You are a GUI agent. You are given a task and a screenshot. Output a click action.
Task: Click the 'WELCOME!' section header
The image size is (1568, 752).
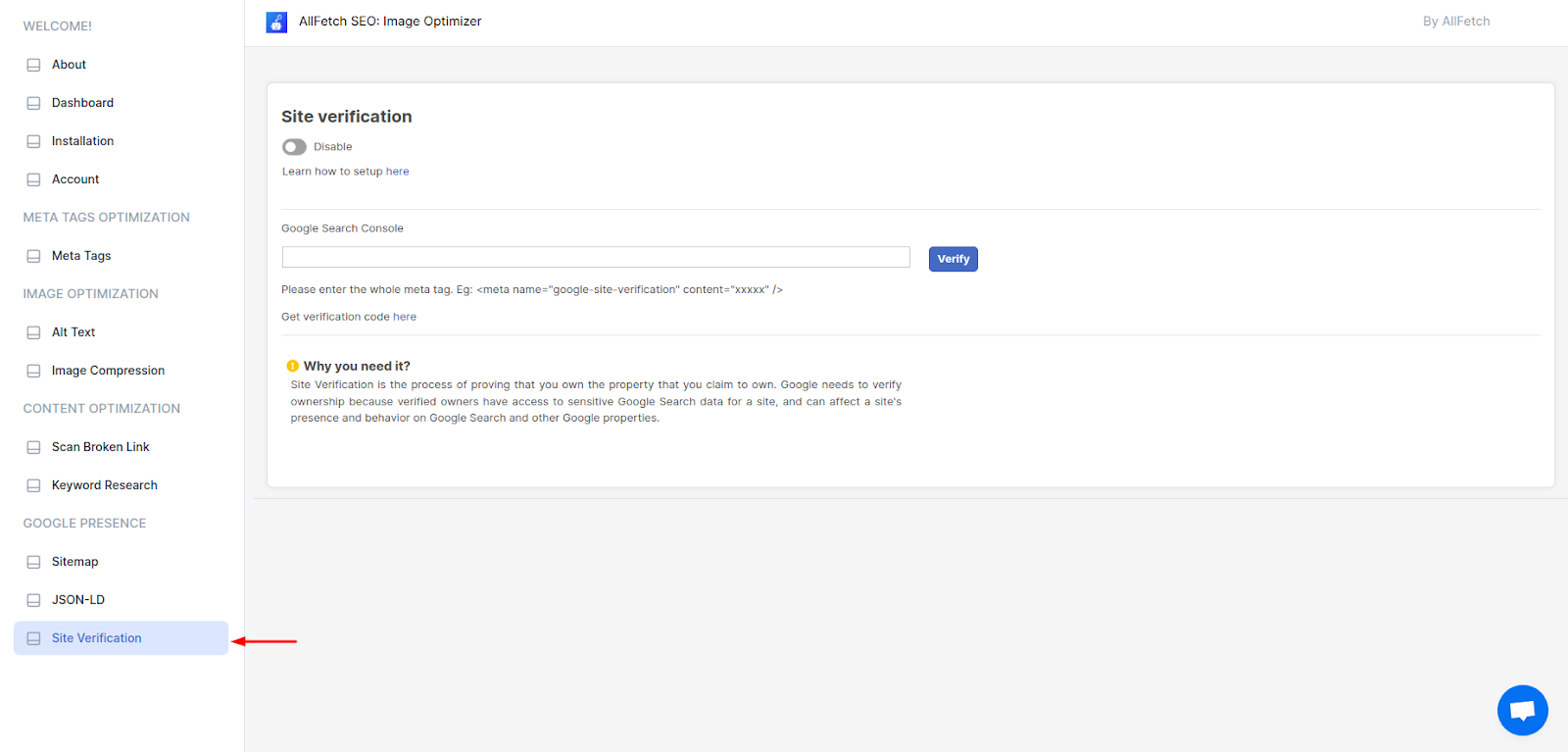58,26
